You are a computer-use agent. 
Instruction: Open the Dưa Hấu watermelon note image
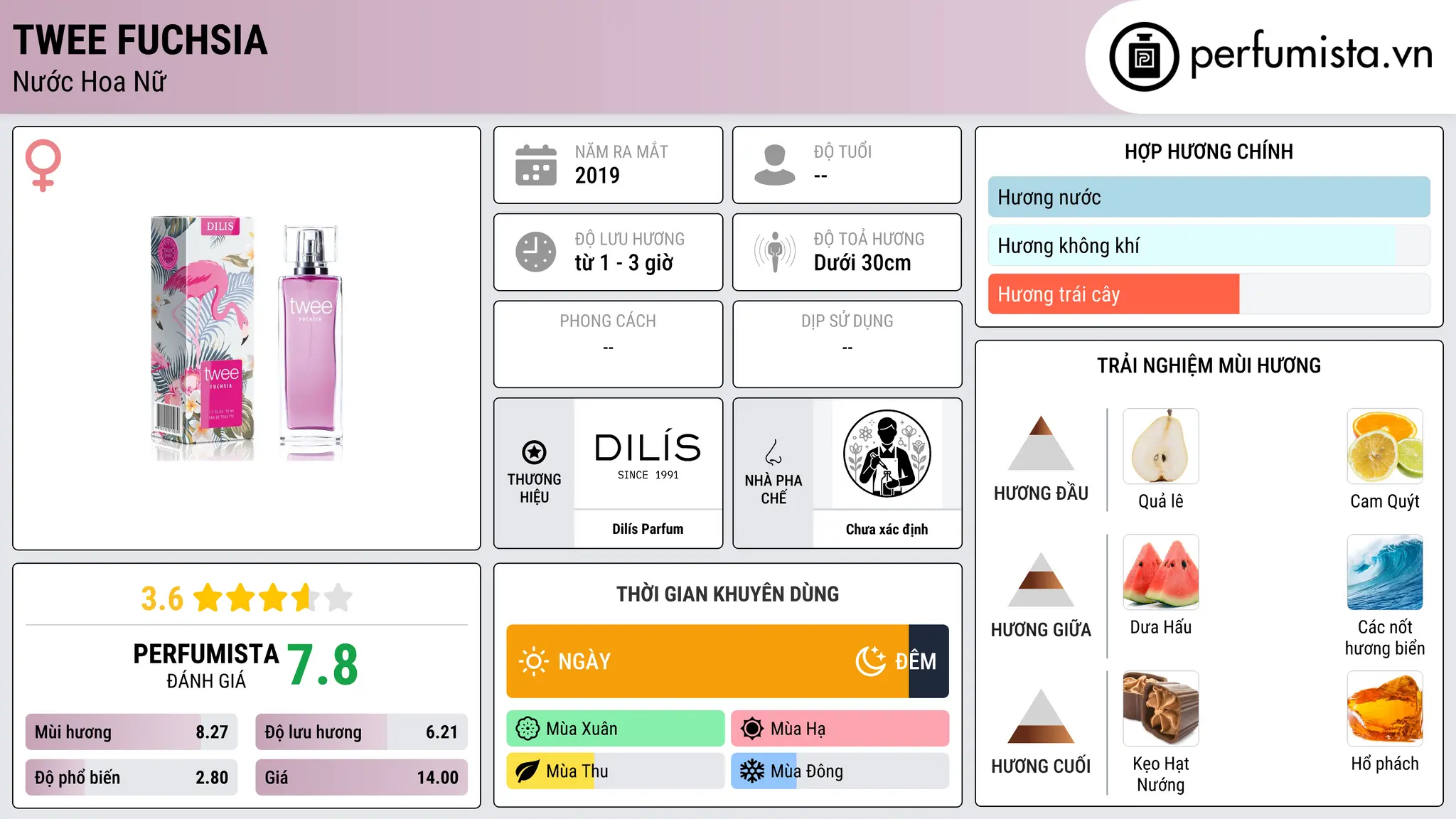coord(1161,572)
